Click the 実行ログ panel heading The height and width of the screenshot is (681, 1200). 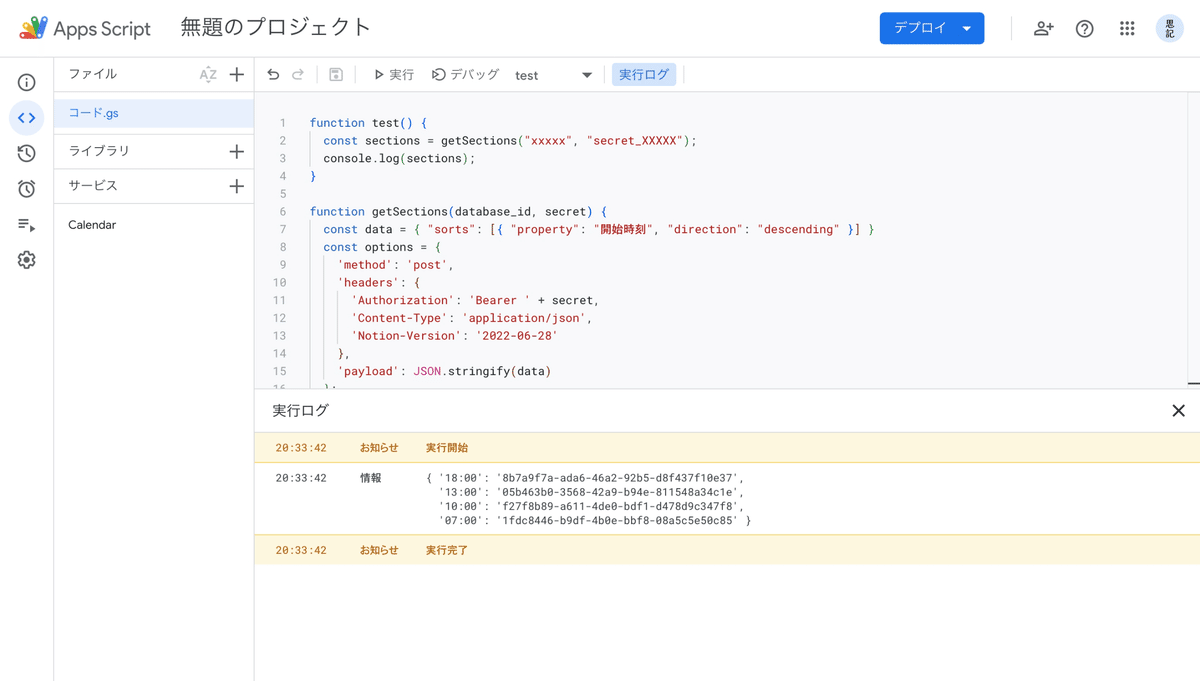coord(301,411)
